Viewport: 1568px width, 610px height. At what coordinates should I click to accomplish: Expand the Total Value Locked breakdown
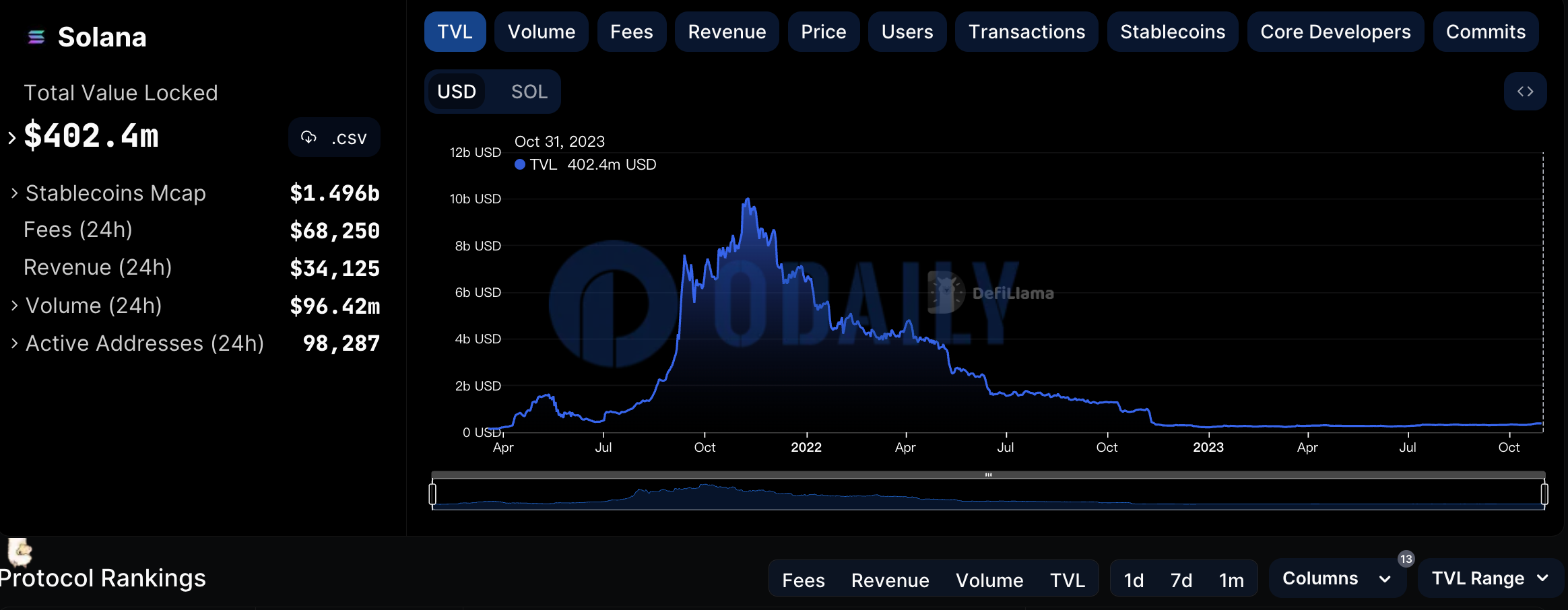[x=11, y=138]
